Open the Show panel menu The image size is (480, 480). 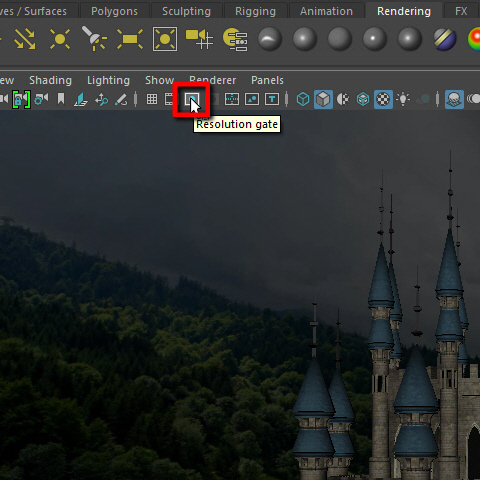coord(159,80)
